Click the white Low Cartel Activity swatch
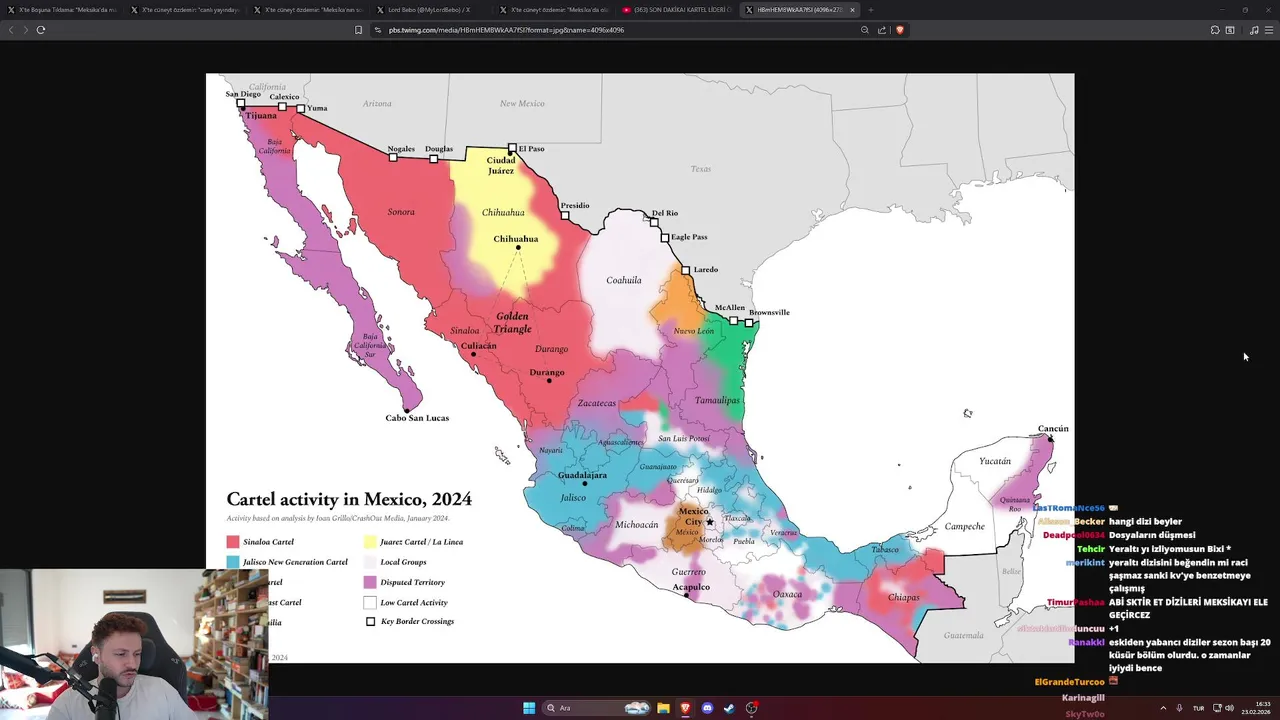 pos(370,602)
